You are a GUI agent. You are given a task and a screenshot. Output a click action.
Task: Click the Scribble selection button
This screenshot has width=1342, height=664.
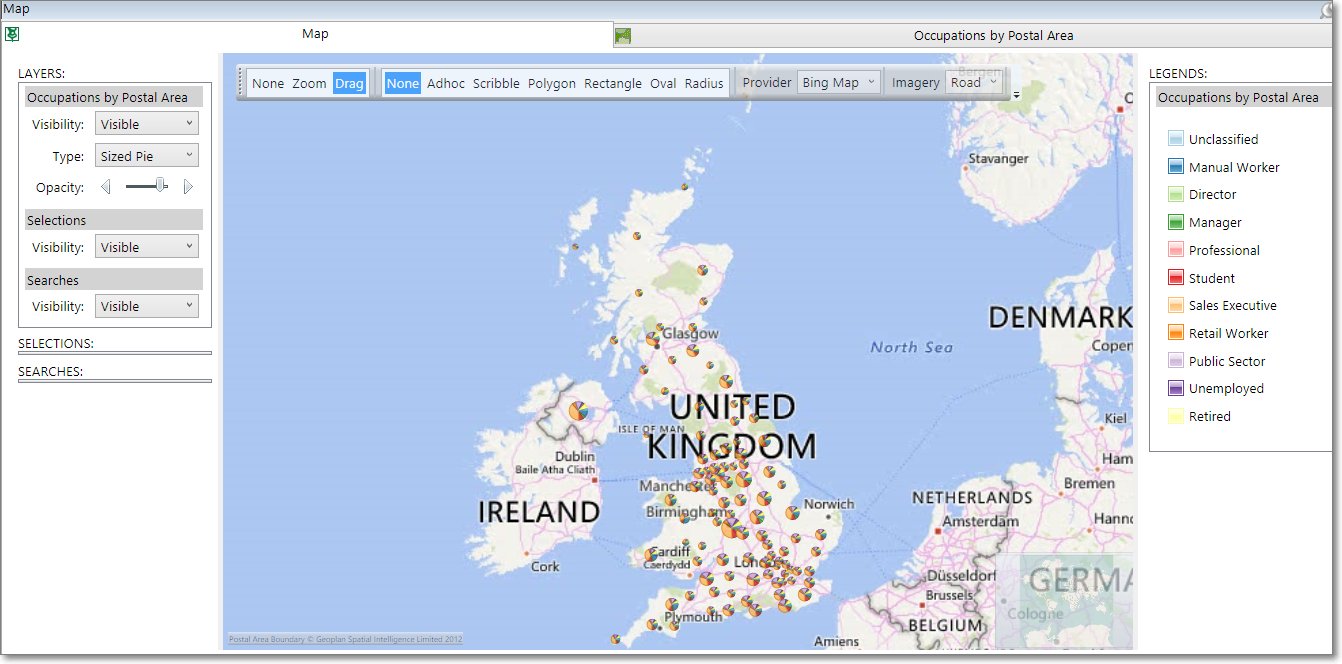[x=496, y=83]
